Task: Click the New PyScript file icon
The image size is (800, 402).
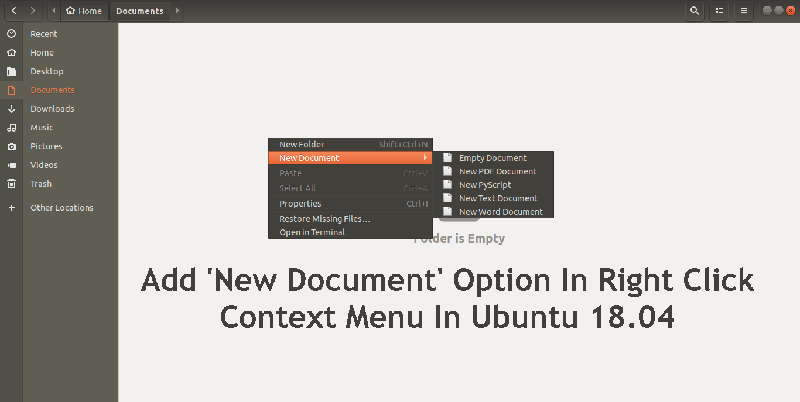Action: pos(447,184)
